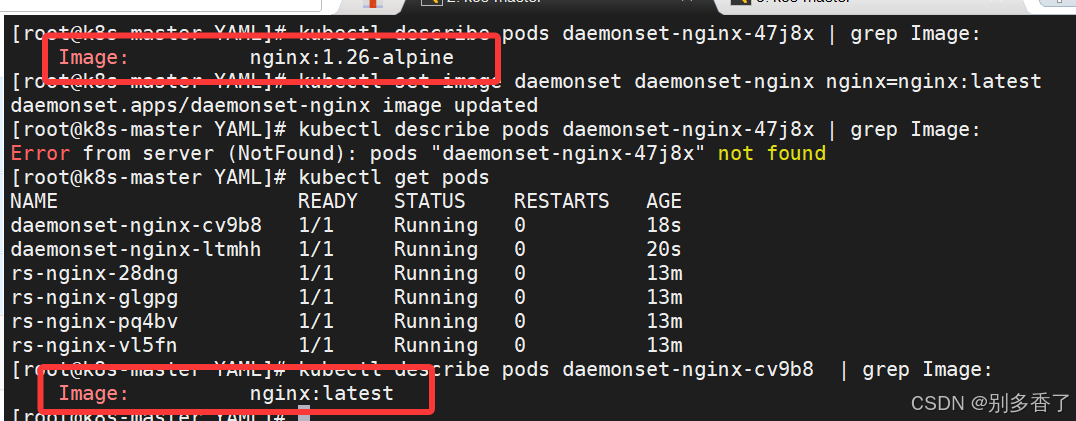Screen dimensions: 1076x421
Task: Click the red 'Error' word in server response
Action: 40,154
